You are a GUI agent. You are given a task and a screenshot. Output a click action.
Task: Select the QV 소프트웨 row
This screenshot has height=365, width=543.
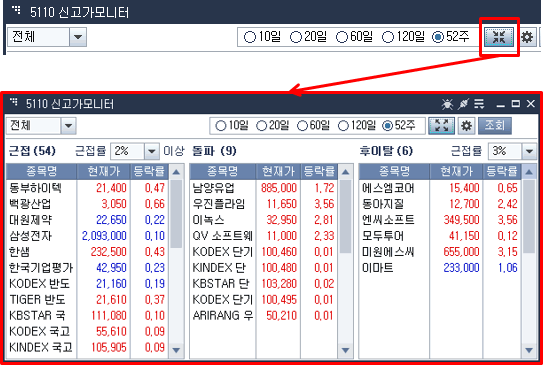pos(264,236)
